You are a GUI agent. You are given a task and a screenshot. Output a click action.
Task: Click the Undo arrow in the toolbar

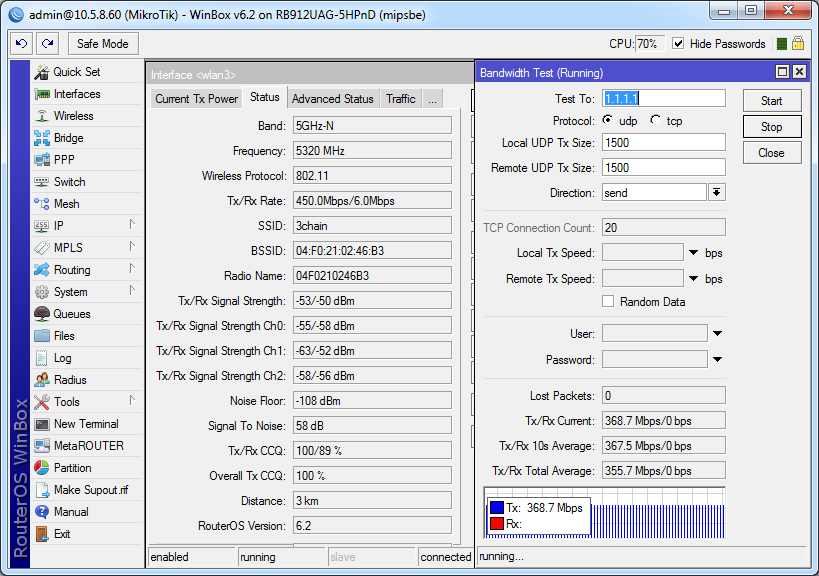[x=21, y=43]
